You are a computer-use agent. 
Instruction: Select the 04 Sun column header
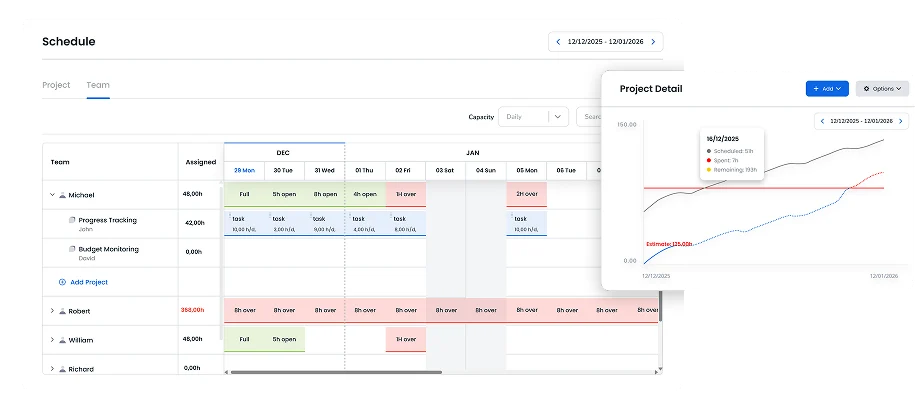click(x=486, y=170)
